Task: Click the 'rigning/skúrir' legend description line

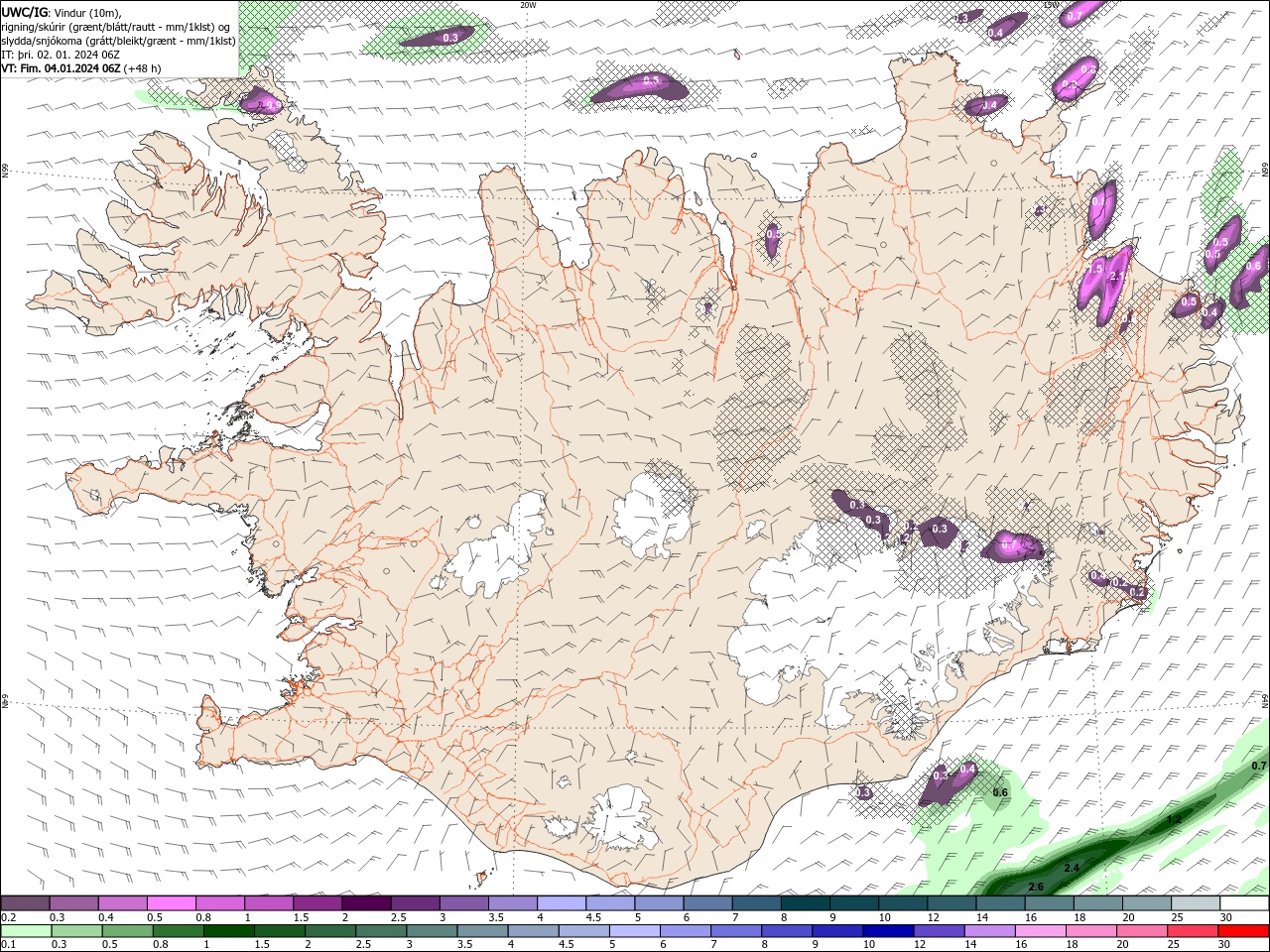Action: [x=117, y=27]
